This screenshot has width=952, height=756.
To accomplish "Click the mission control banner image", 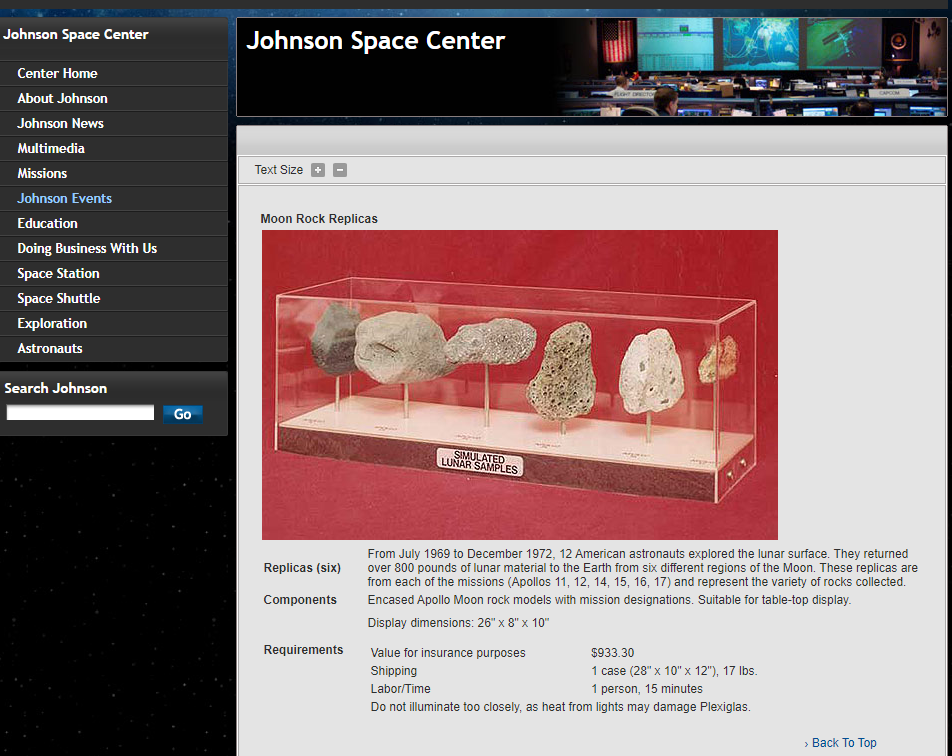I will (753, 67).
